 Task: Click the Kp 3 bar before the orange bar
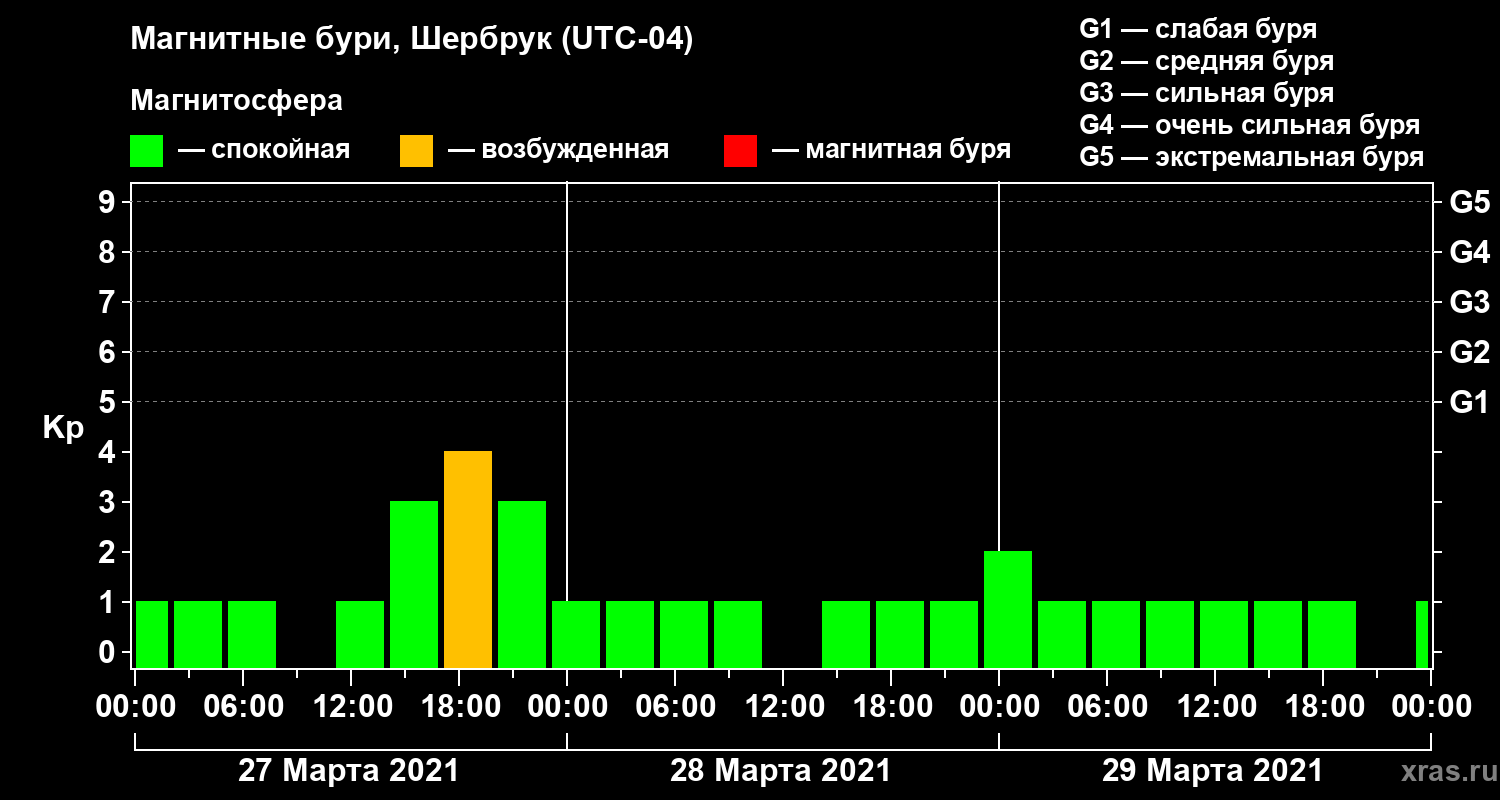click(414, 585)
